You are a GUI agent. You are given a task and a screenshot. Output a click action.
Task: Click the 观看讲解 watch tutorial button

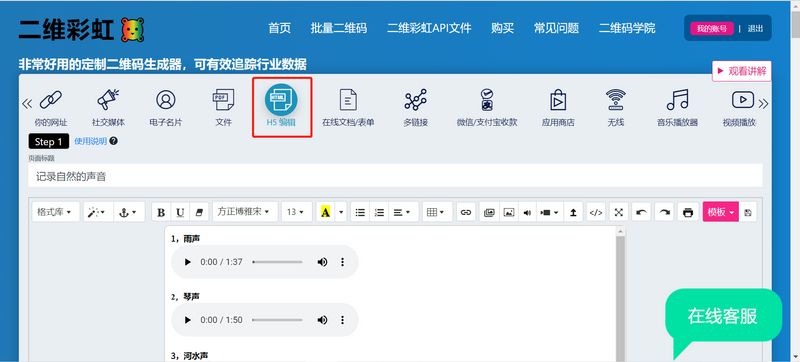(741, 71)
